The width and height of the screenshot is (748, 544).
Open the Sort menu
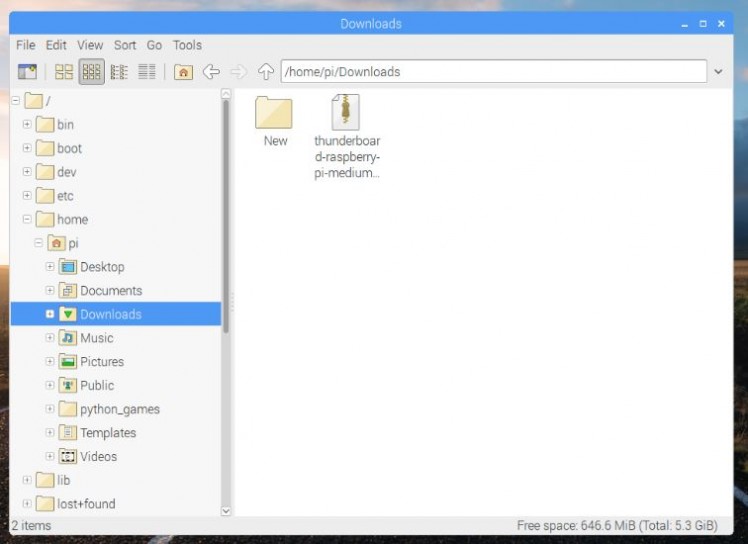coord(125,45)
